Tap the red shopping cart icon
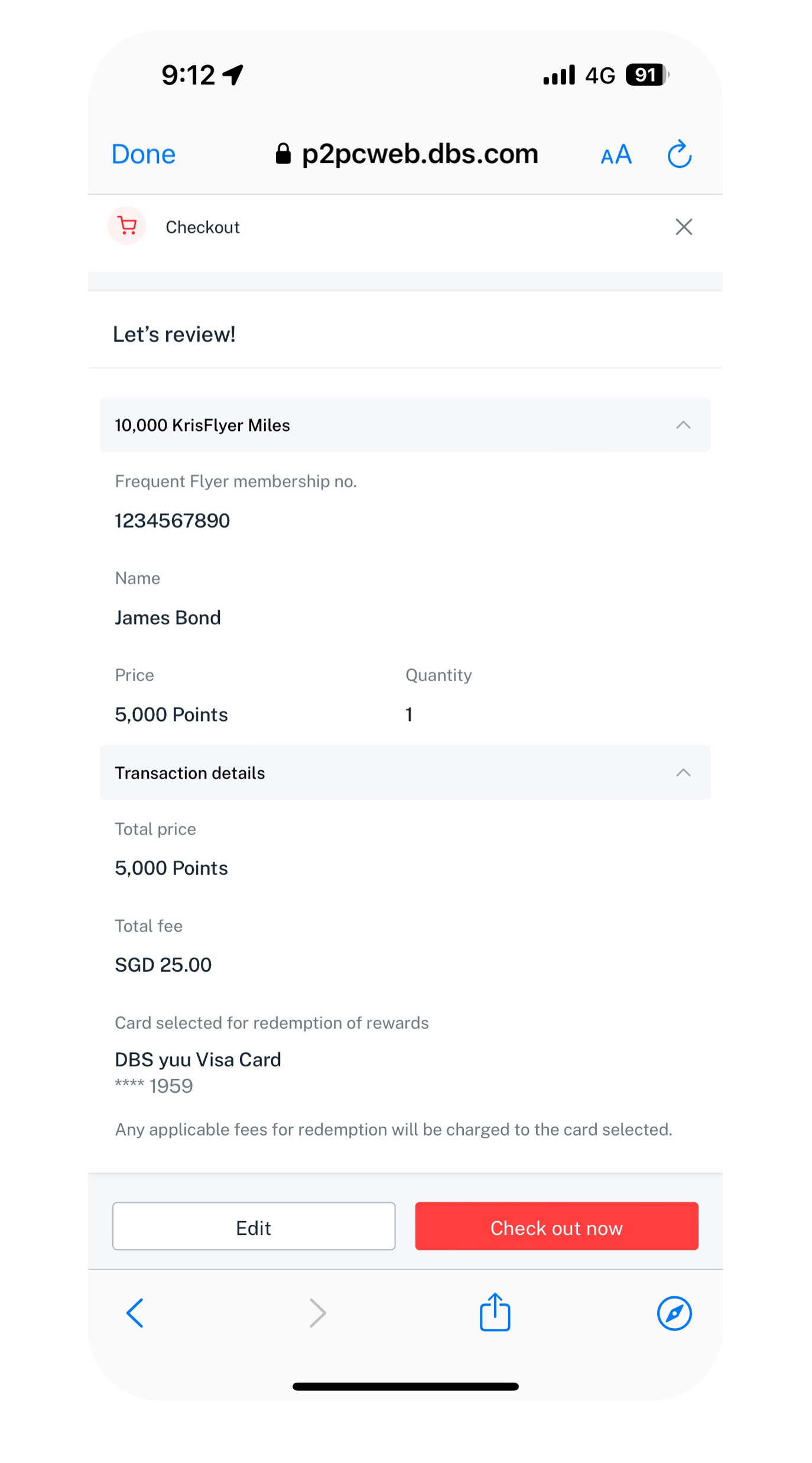 127,226
